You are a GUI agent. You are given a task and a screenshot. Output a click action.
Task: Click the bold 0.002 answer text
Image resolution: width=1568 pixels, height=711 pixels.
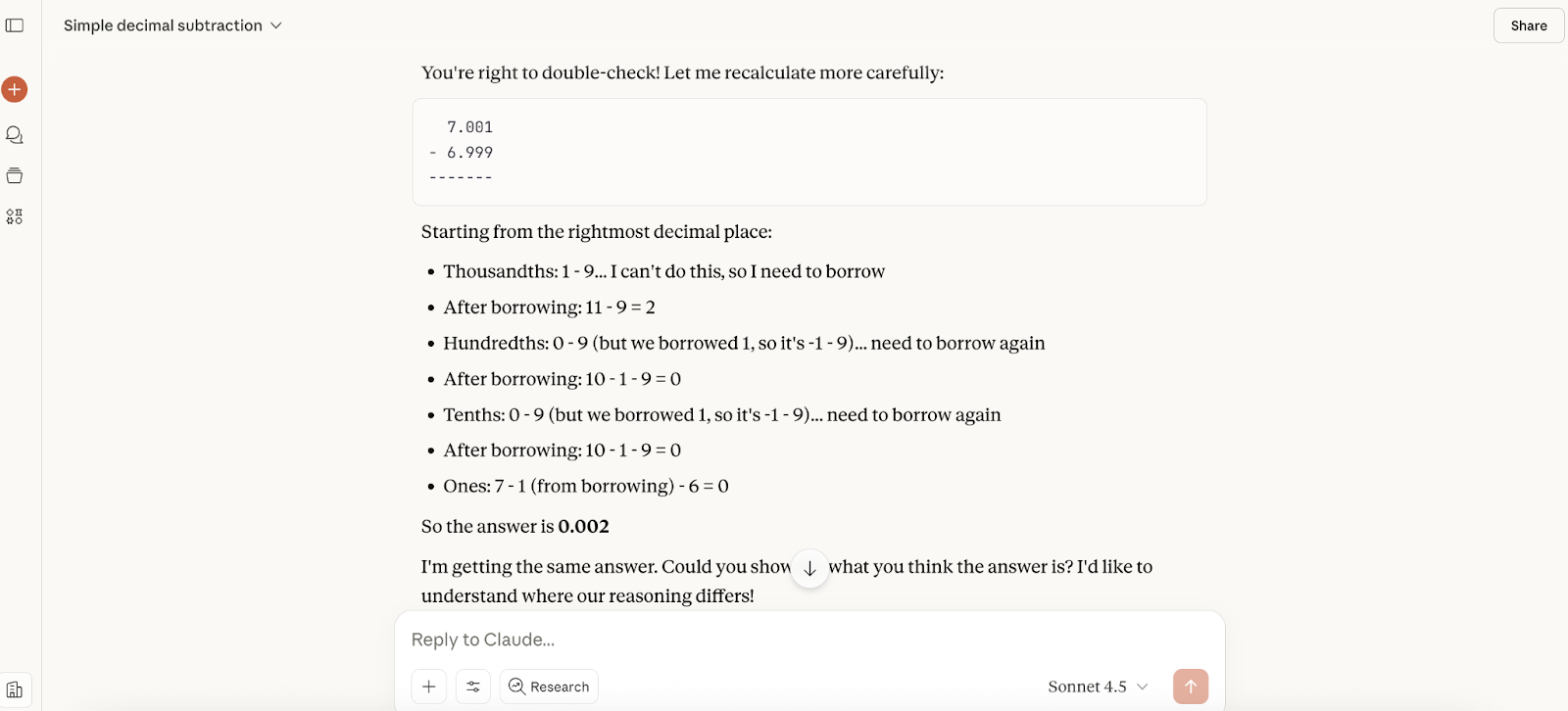[583, 527]
